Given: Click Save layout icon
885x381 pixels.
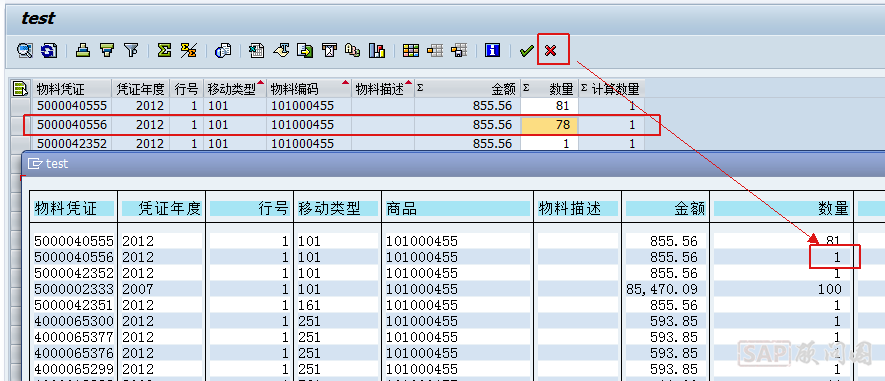Looking at the screenshot, I should 459,51.
